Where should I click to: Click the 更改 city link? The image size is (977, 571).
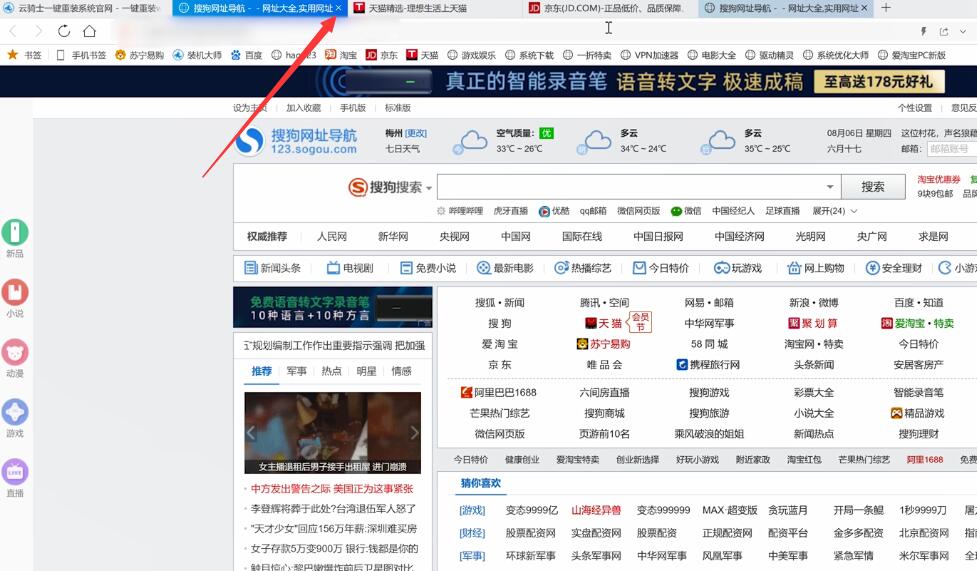(416, 133)
